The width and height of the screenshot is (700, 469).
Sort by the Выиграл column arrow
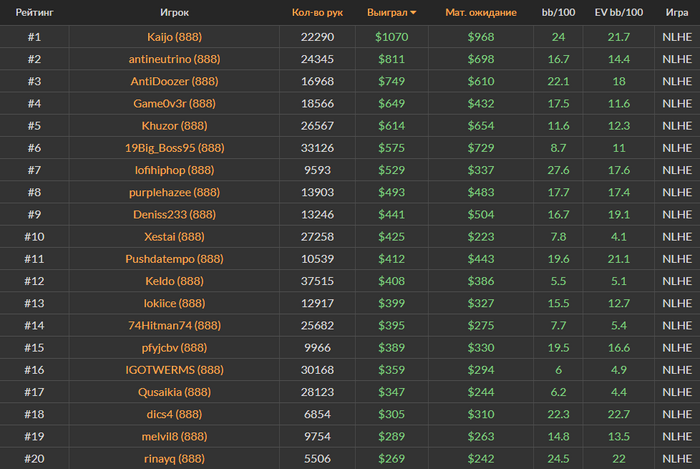coord(414,13)
